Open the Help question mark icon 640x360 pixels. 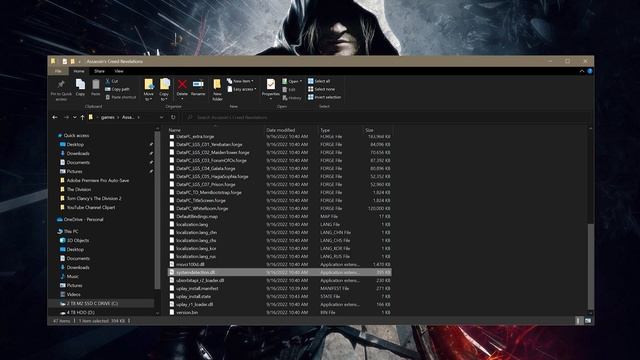tap(590, 71)
